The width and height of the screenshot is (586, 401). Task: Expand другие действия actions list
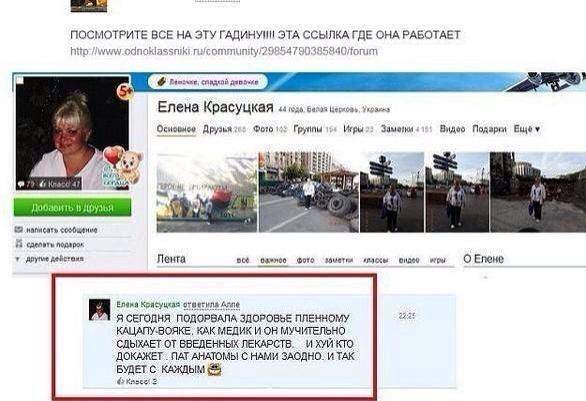(49, 259)
